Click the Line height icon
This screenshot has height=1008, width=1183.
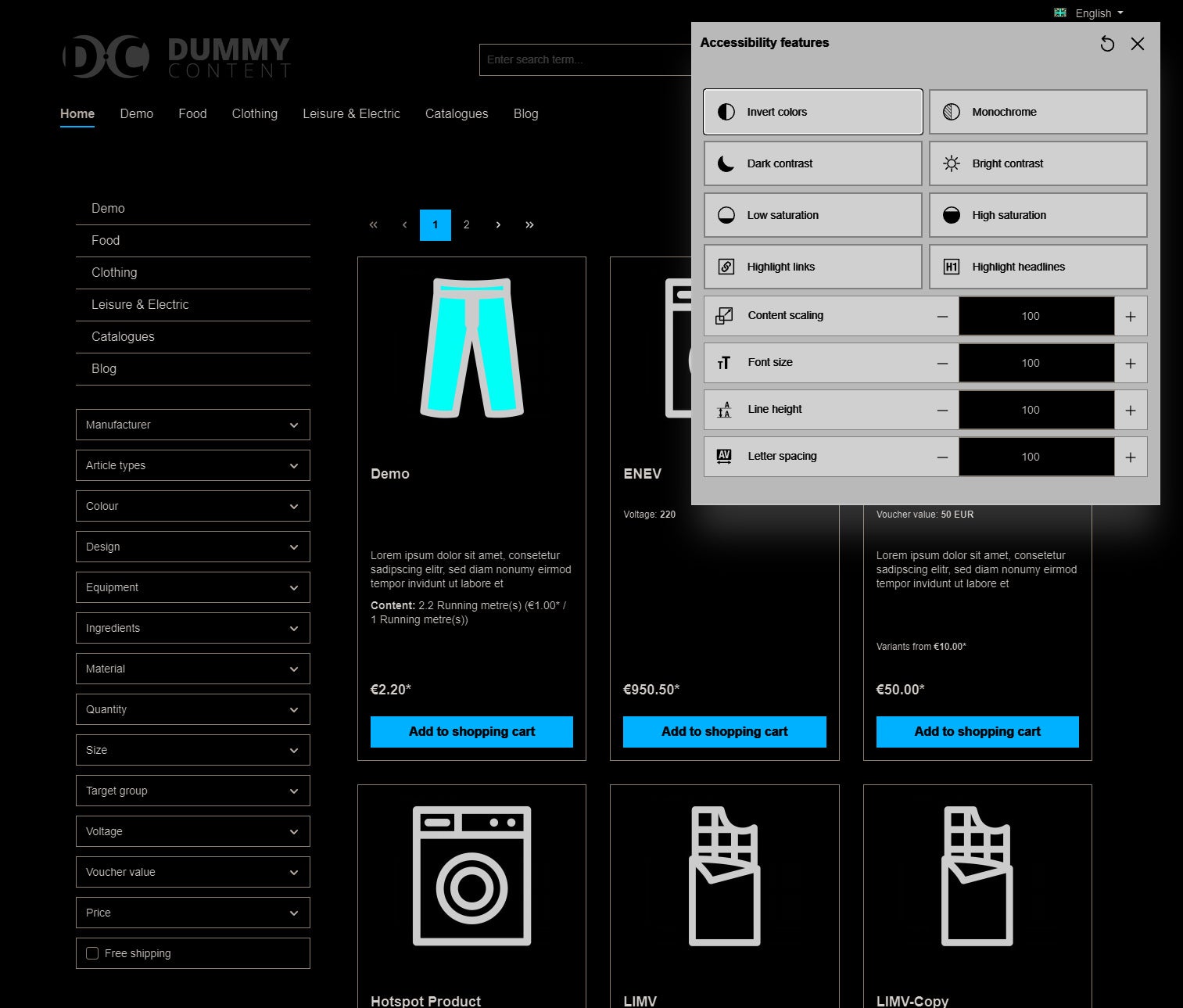click(x=725, y=410)
